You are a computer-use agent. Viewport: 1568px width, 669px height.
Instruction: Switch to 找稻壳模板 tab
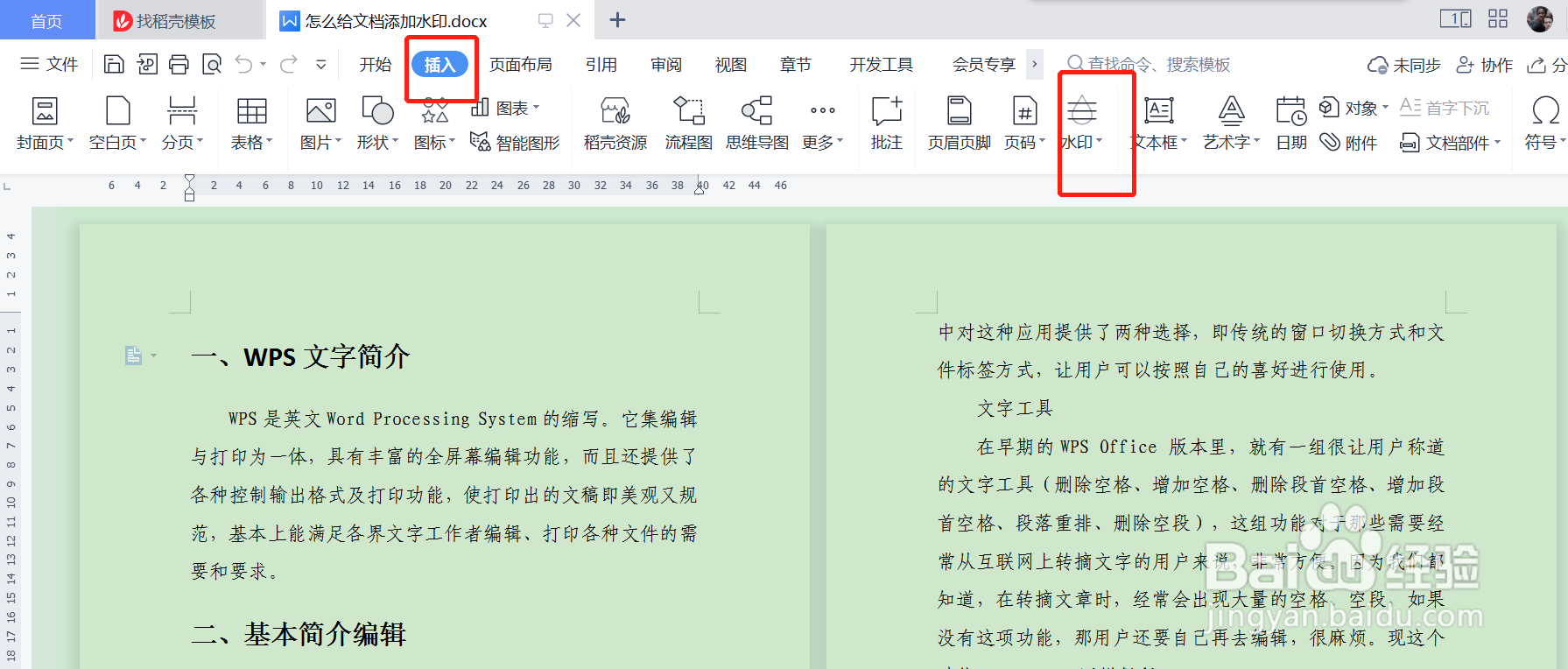[x=179, y=21]
